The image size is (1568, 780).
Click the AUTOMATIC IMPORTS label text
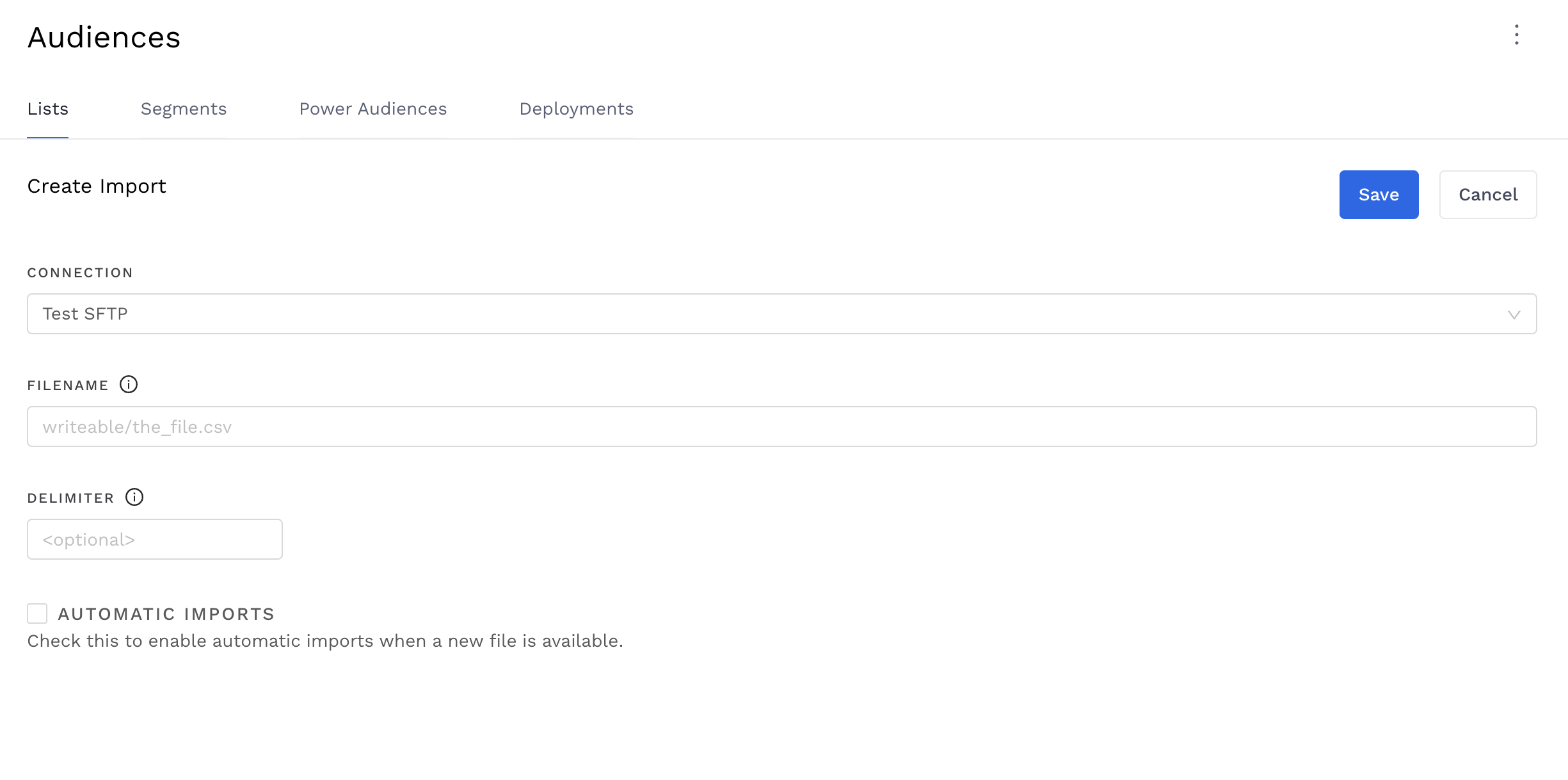coord(166,614)
